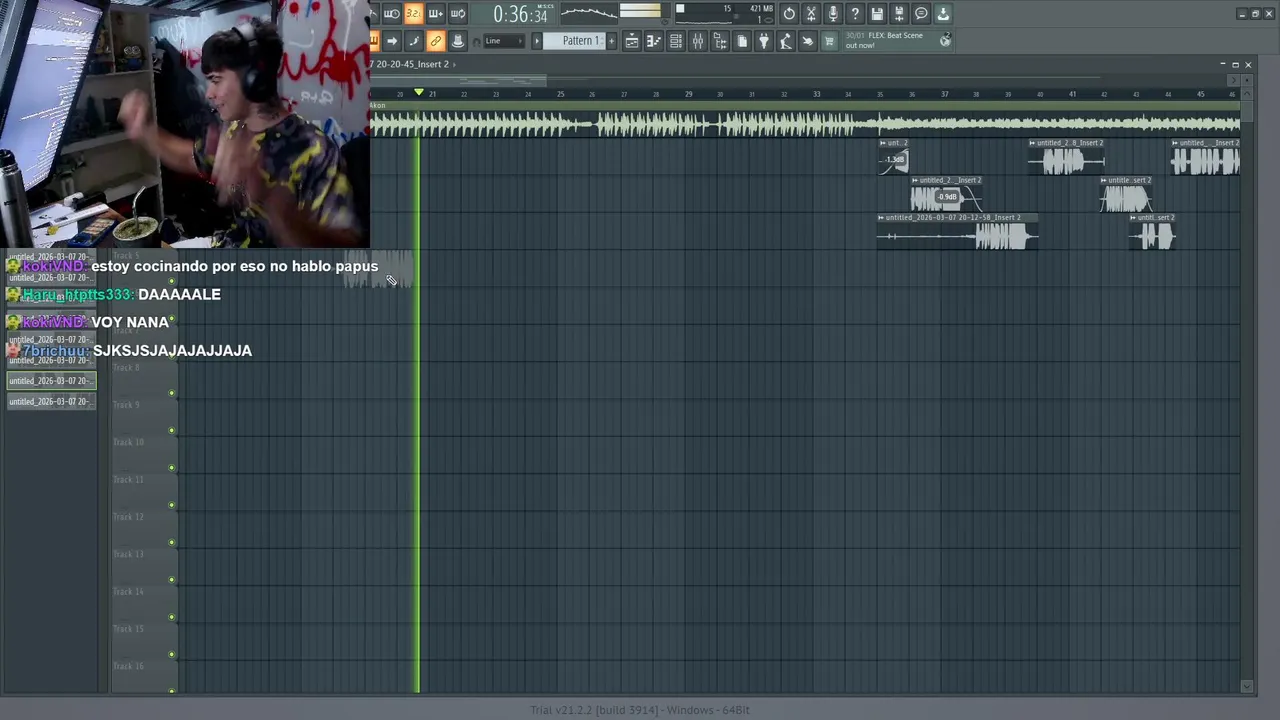Mute Track 8 via green dot
Screen dimensions: 1280x720
pos(172,393)
